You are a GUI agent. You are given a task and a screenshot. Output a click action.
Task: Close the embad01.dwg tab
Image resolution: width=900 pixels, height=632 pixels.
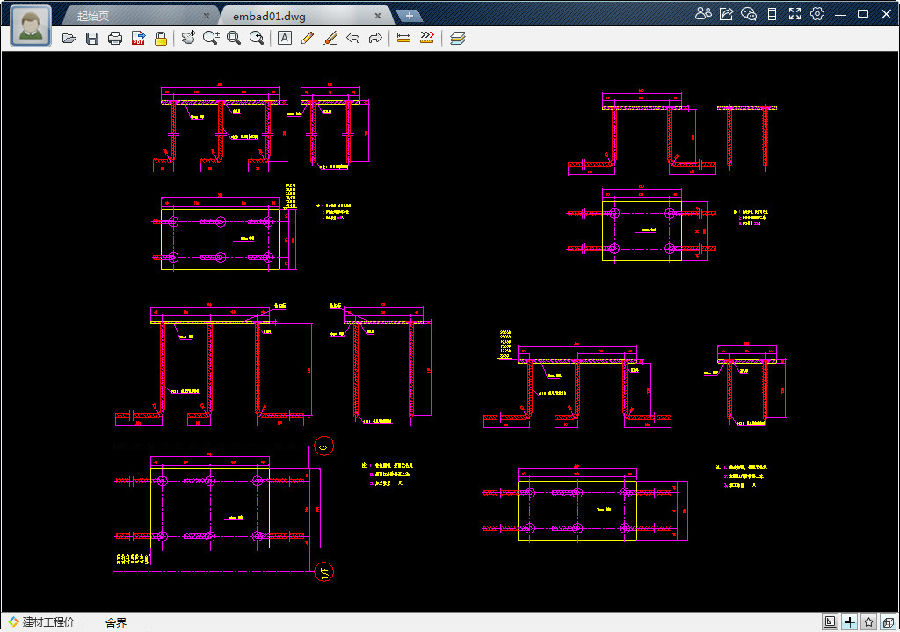point(378,15)
